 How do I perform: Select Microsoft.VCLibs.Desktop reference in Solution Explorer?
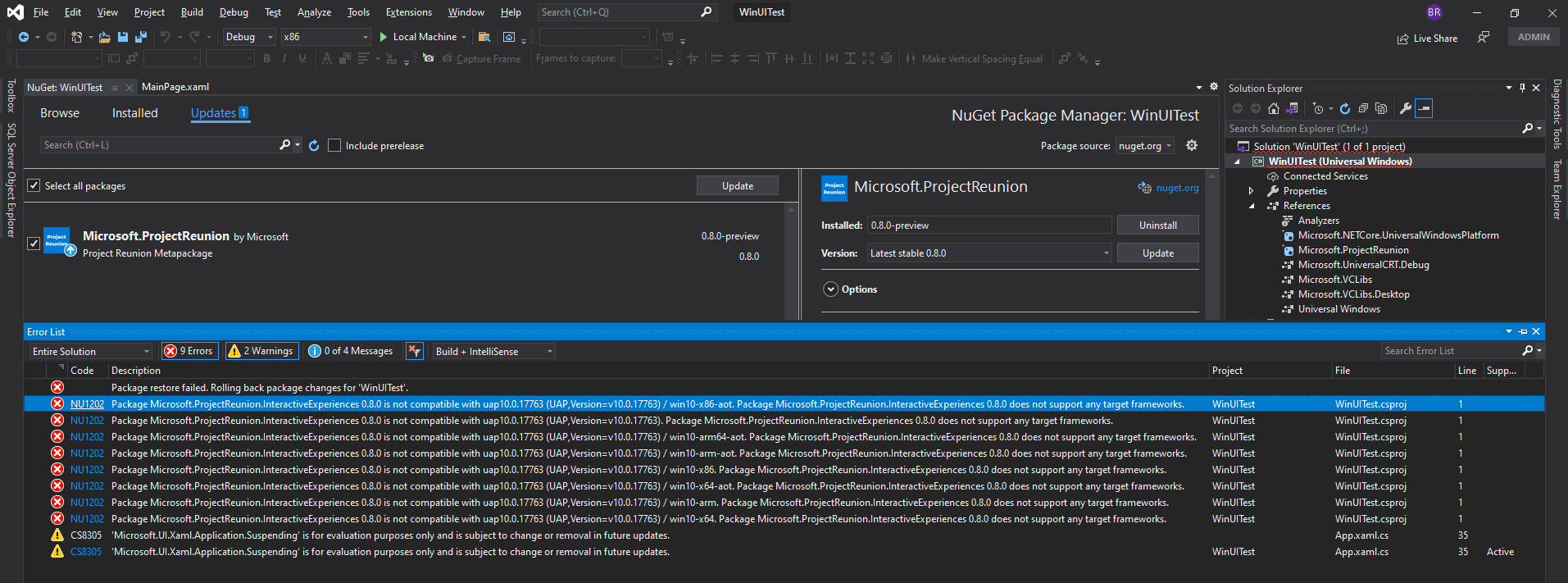click(1353, 294)
